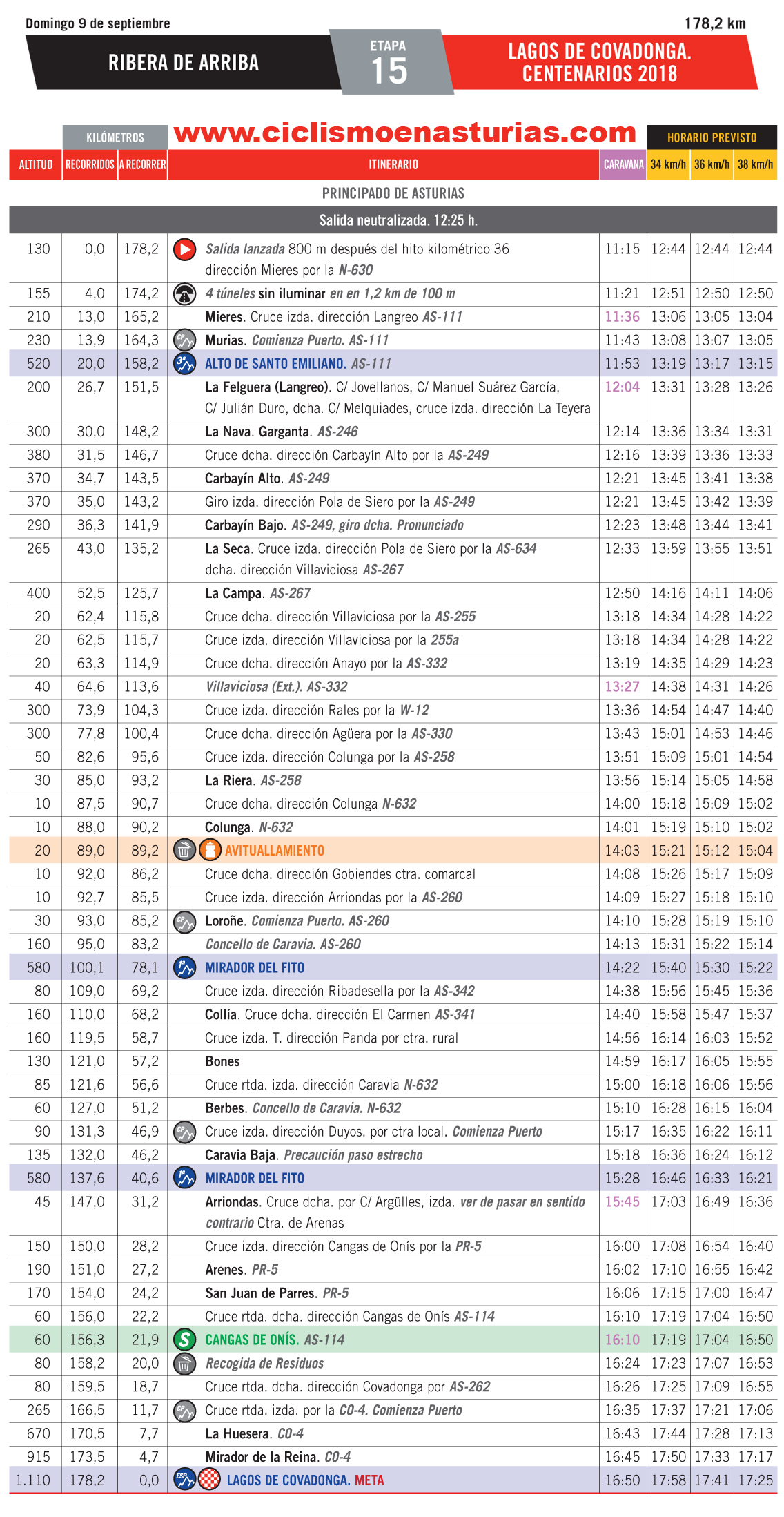The width and height of the screenshot is (784, 1517).
Task: Select the bin icon beside Recogida de Residuos
Action: (x=184, y=1364)
